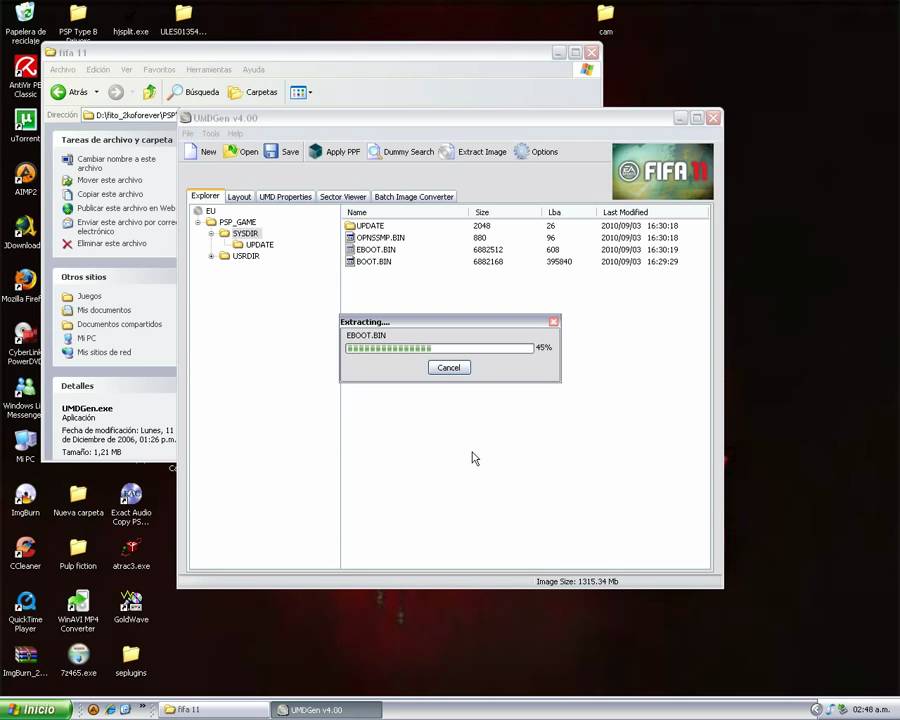Switch to fifa 11 taskbar button
This screenshot has width=900, height=720.
click(212, 710)
